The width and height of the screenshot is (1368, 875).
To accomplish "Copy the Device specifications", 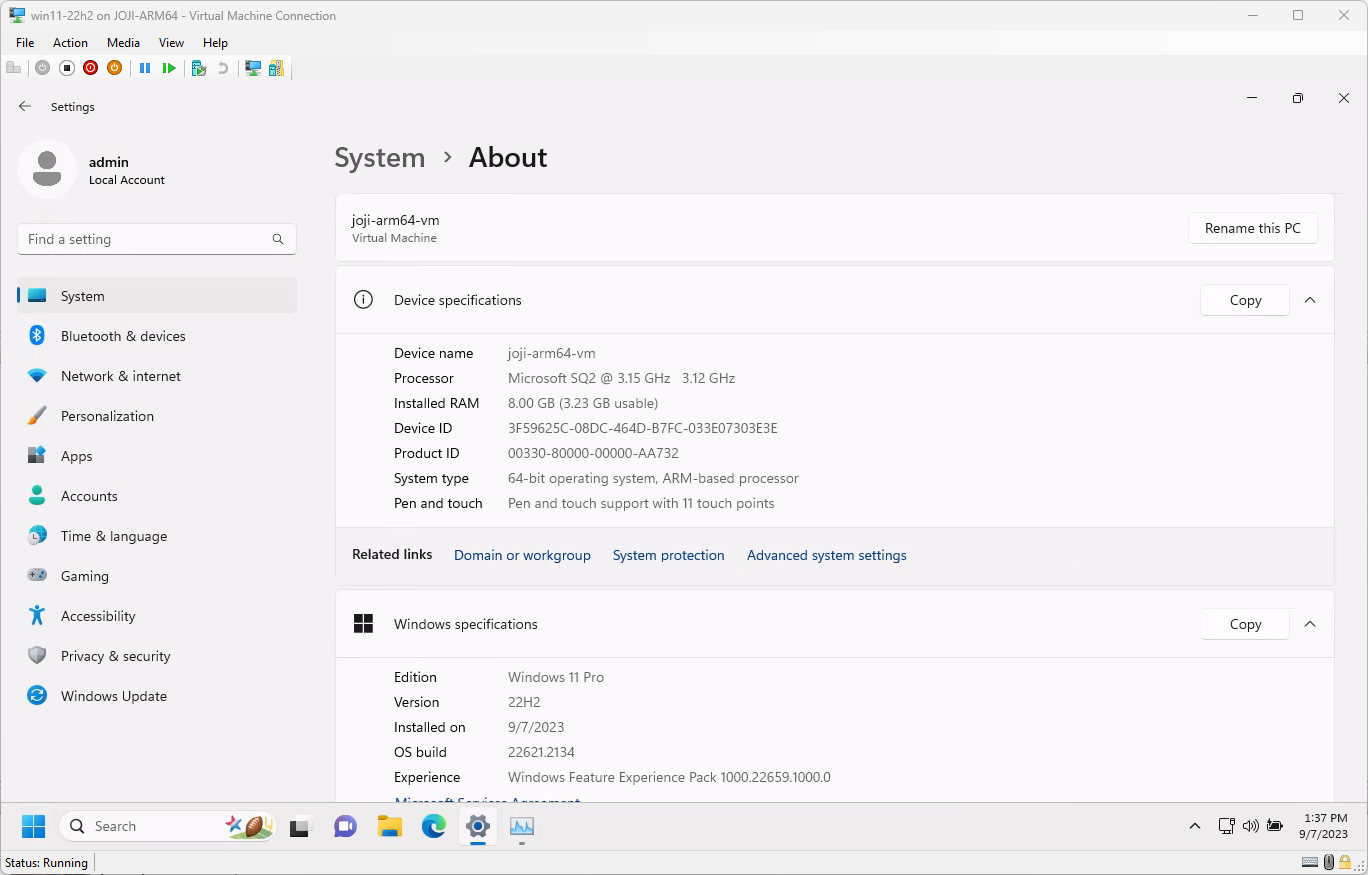I will 1244,300.
